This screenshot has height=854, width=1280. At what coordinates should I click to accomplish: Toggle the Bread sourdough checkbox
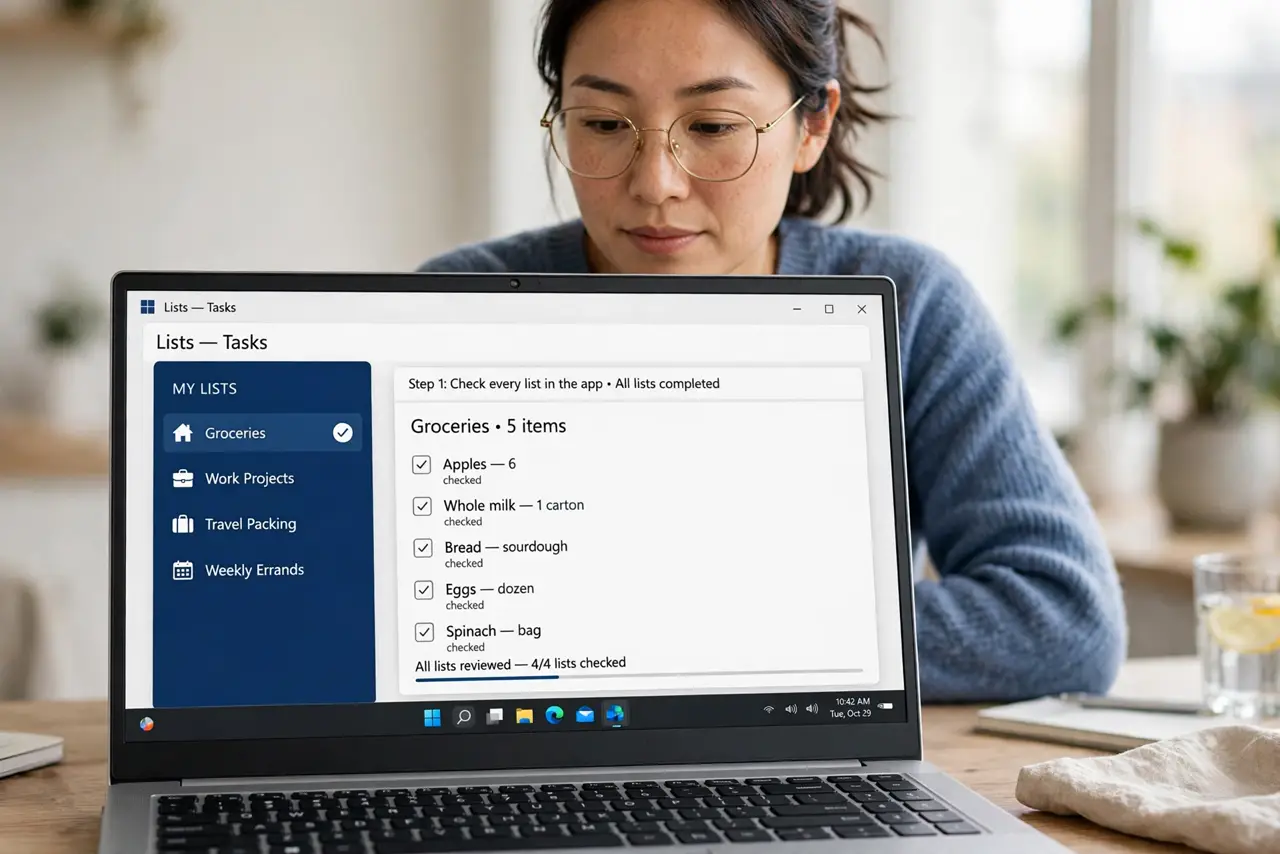coord(424,548)
